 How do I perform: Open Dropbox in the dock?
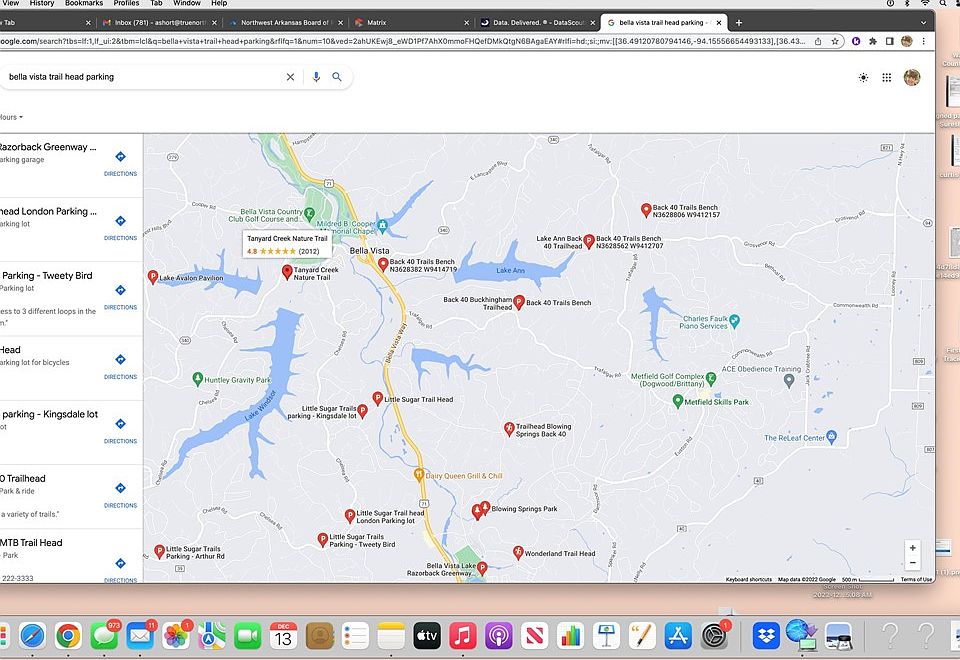pyautogui.click(x=765, y=637)
